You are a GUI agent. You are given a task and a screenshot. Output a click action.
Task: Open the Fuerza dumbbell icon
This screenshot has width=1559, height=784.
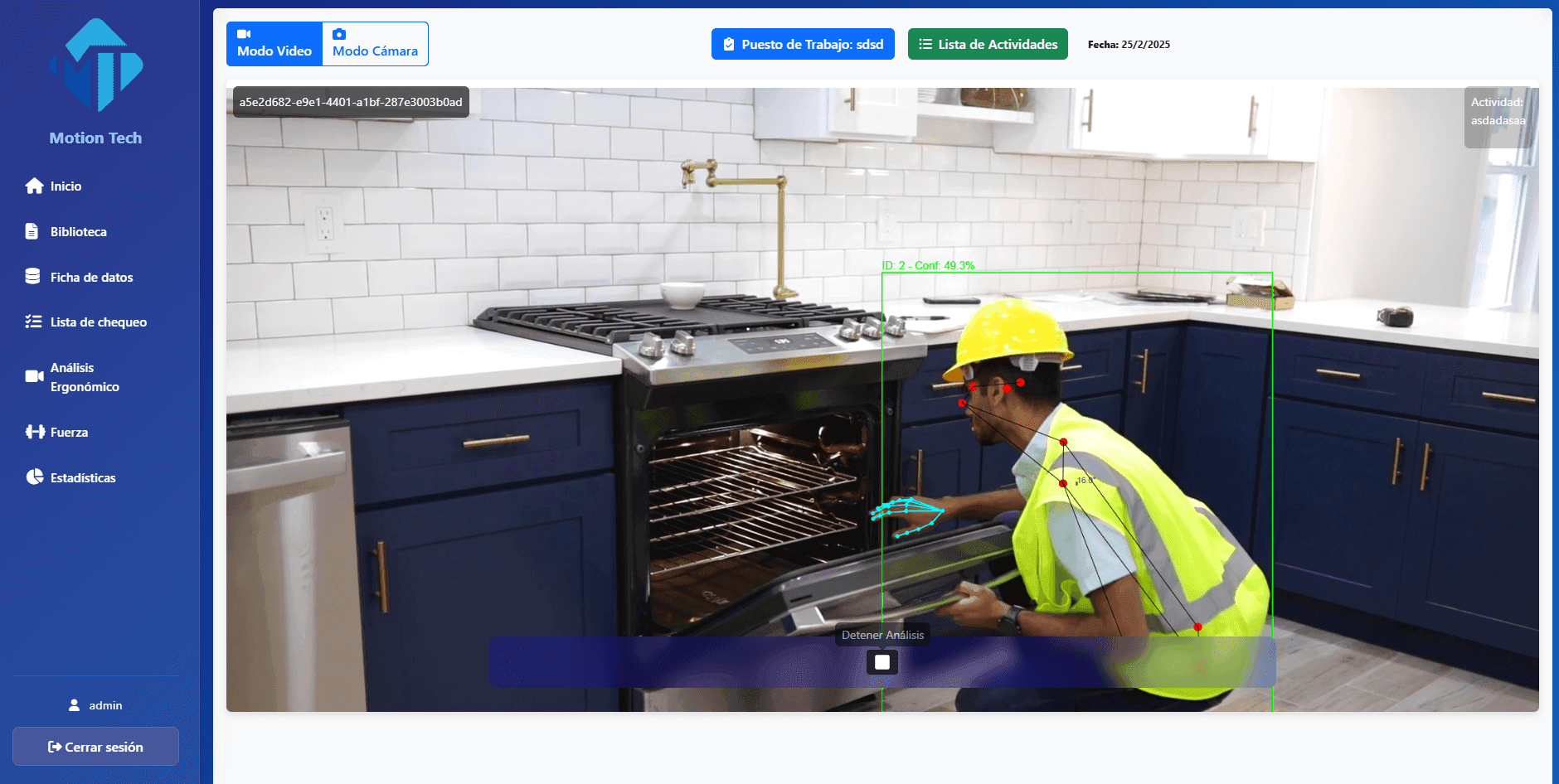35,432
